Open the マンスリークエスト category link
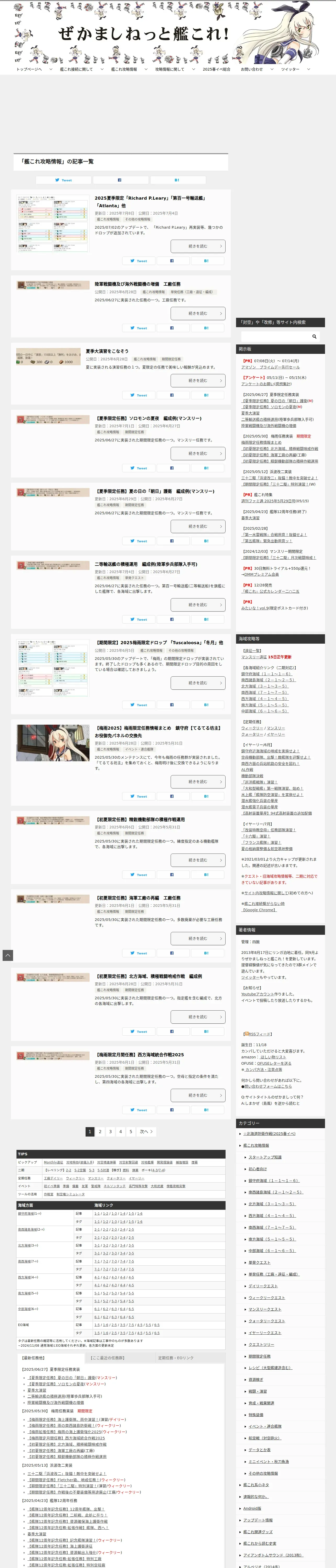336x1568 pixels. (x=265, y=1309)
